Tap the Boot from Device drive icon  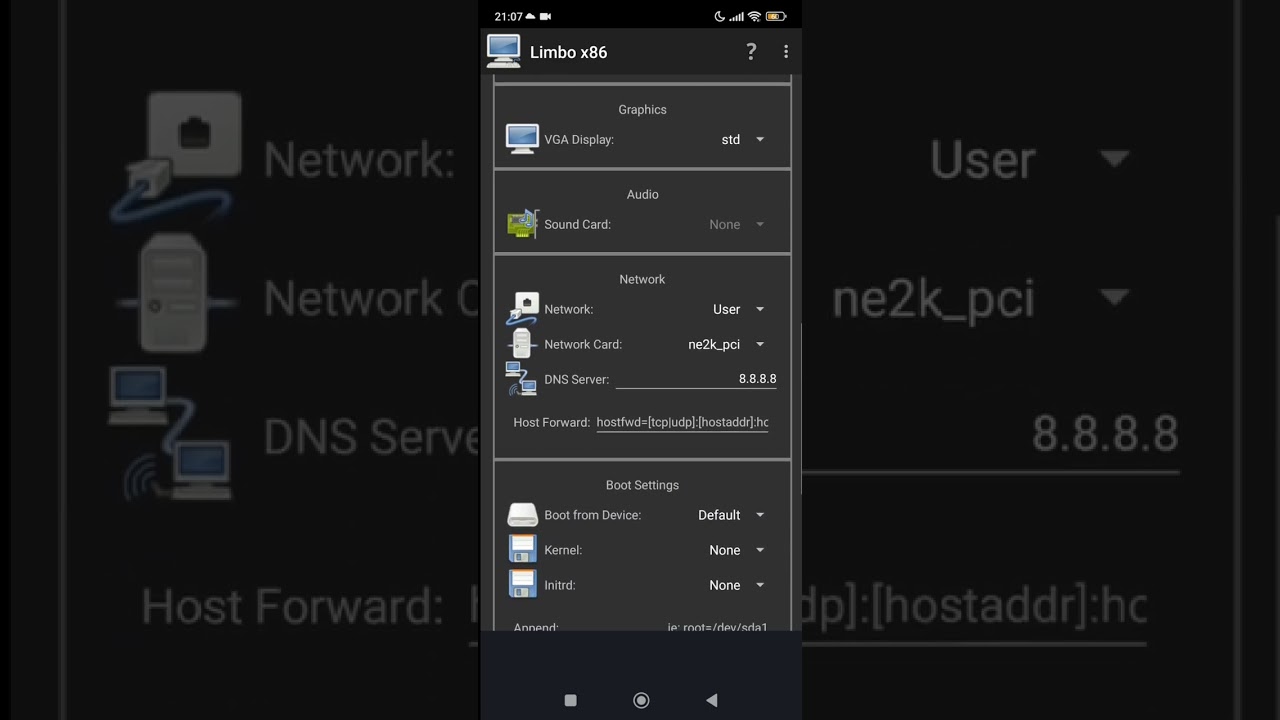(522, 515)
